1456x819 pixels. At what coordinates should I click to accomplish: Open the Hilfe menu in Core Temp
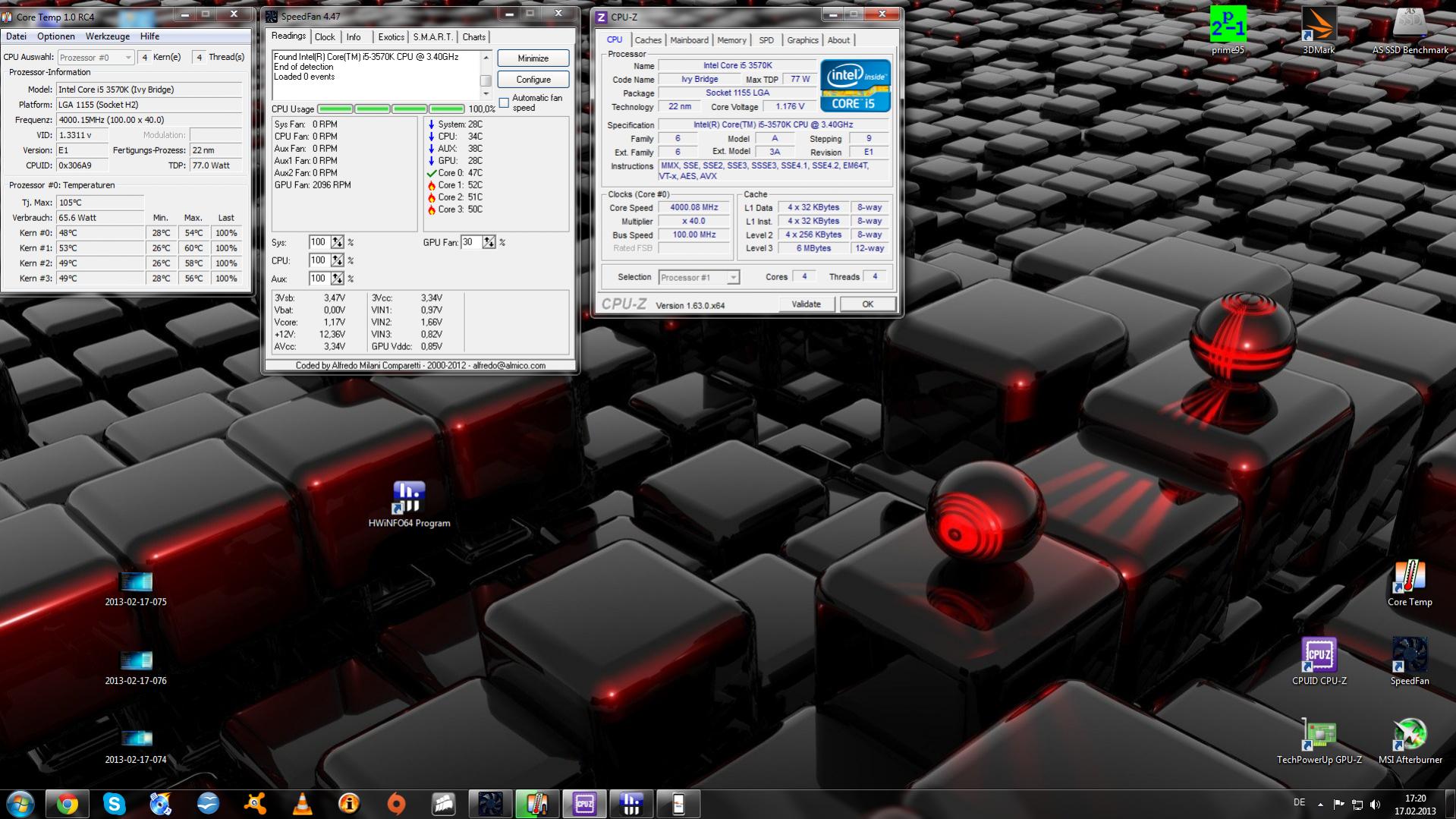pyautogui.click(x=150, y=36)
